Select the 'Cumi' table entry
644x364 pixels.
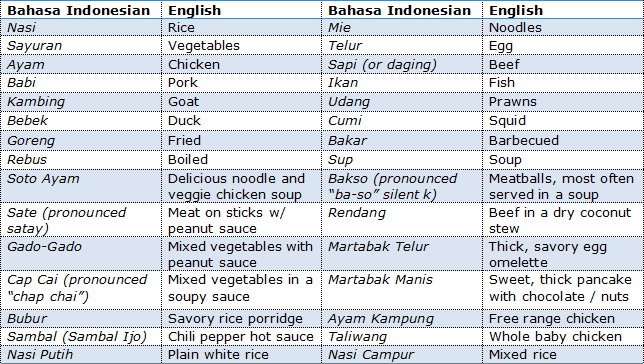tap(402, 121)
